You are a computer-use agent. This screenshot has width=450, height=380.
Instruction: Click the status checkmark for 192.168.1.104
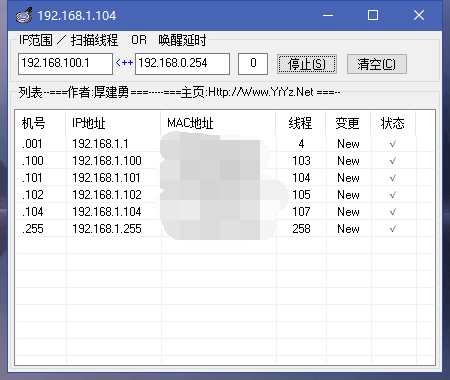[393, 212]
